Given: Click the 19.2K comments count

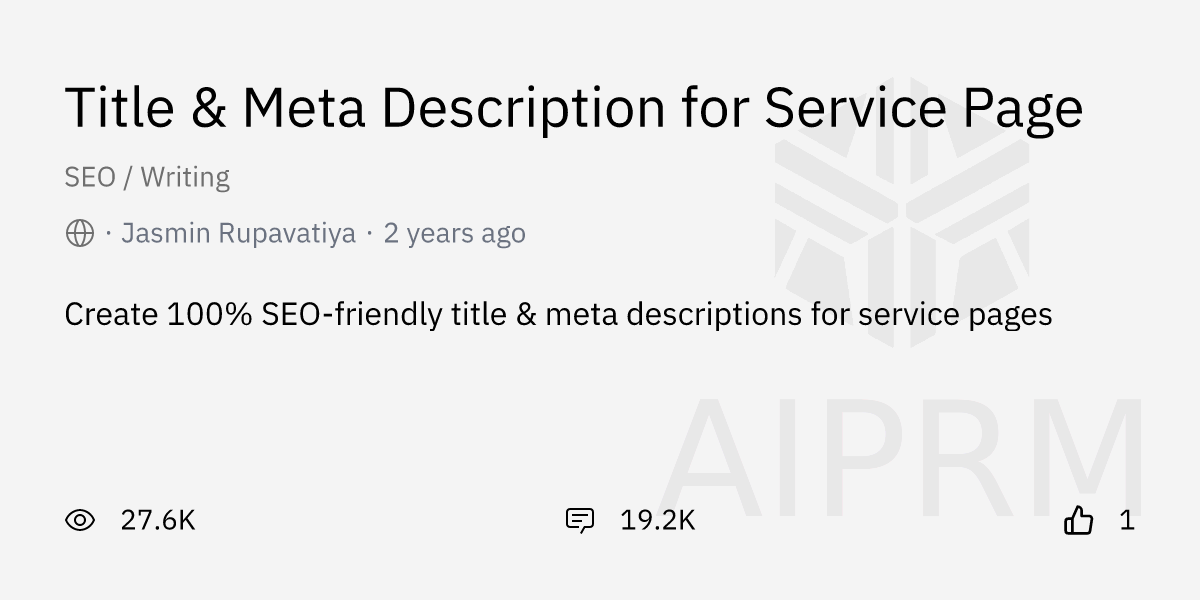Looking at the screenshot, I should (657, 520).
